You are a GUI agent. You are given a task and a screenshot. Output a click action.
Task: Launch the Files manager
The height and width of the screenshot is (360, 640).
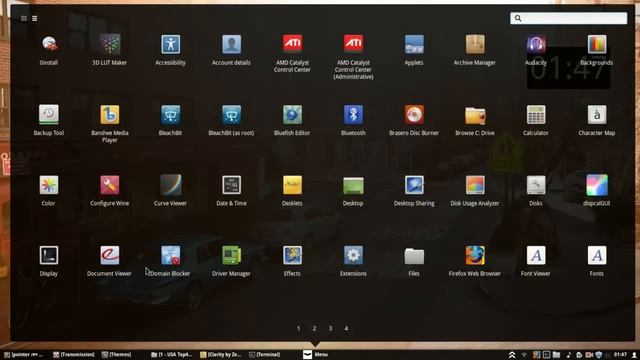(x=414, y=261)
